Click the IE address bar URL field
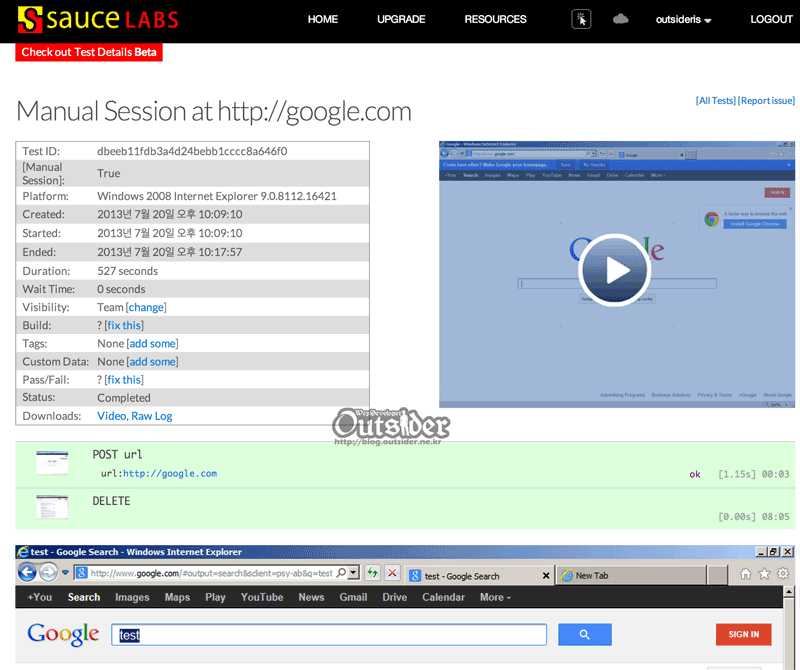The width and height of the screenshot is (800, 670). (x=211, y=573)
